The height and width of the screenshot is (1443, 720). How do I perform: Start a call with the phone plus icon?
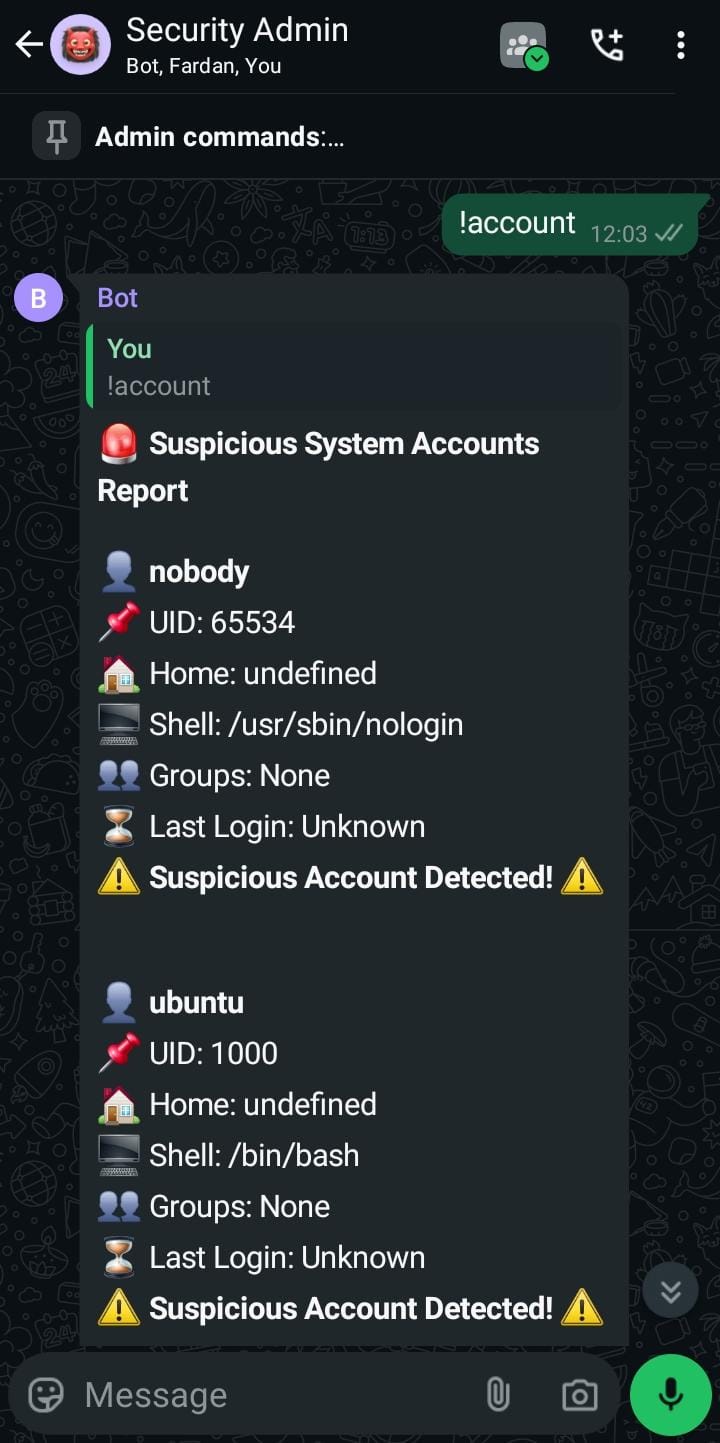point(606,45)
